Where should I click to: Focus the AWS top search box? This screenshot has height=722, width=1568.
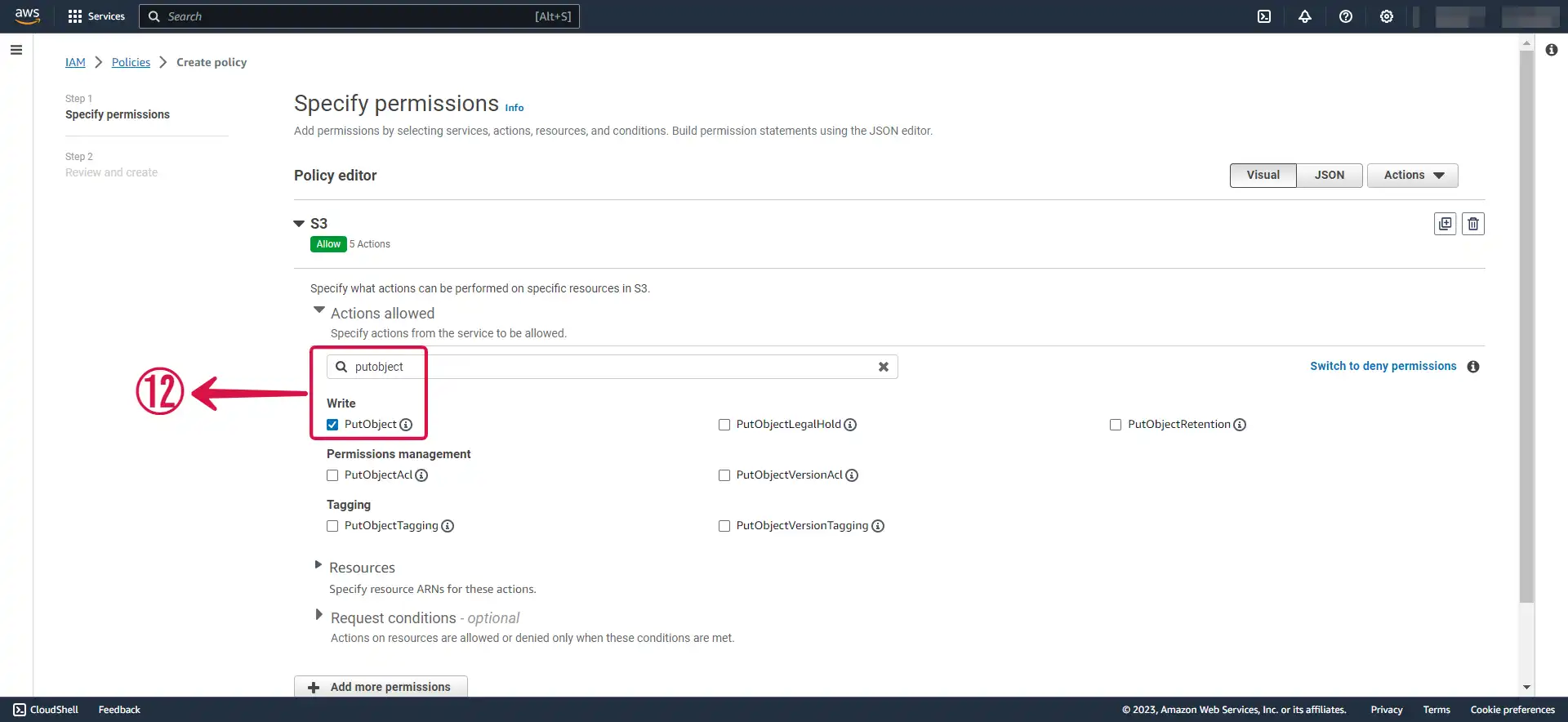tap(359, 16)
